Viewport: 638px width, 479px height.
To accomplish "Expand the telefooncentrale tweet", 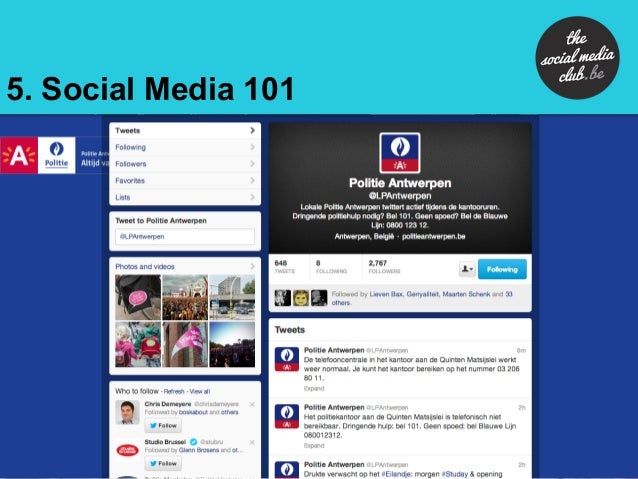I will point(314,389).
